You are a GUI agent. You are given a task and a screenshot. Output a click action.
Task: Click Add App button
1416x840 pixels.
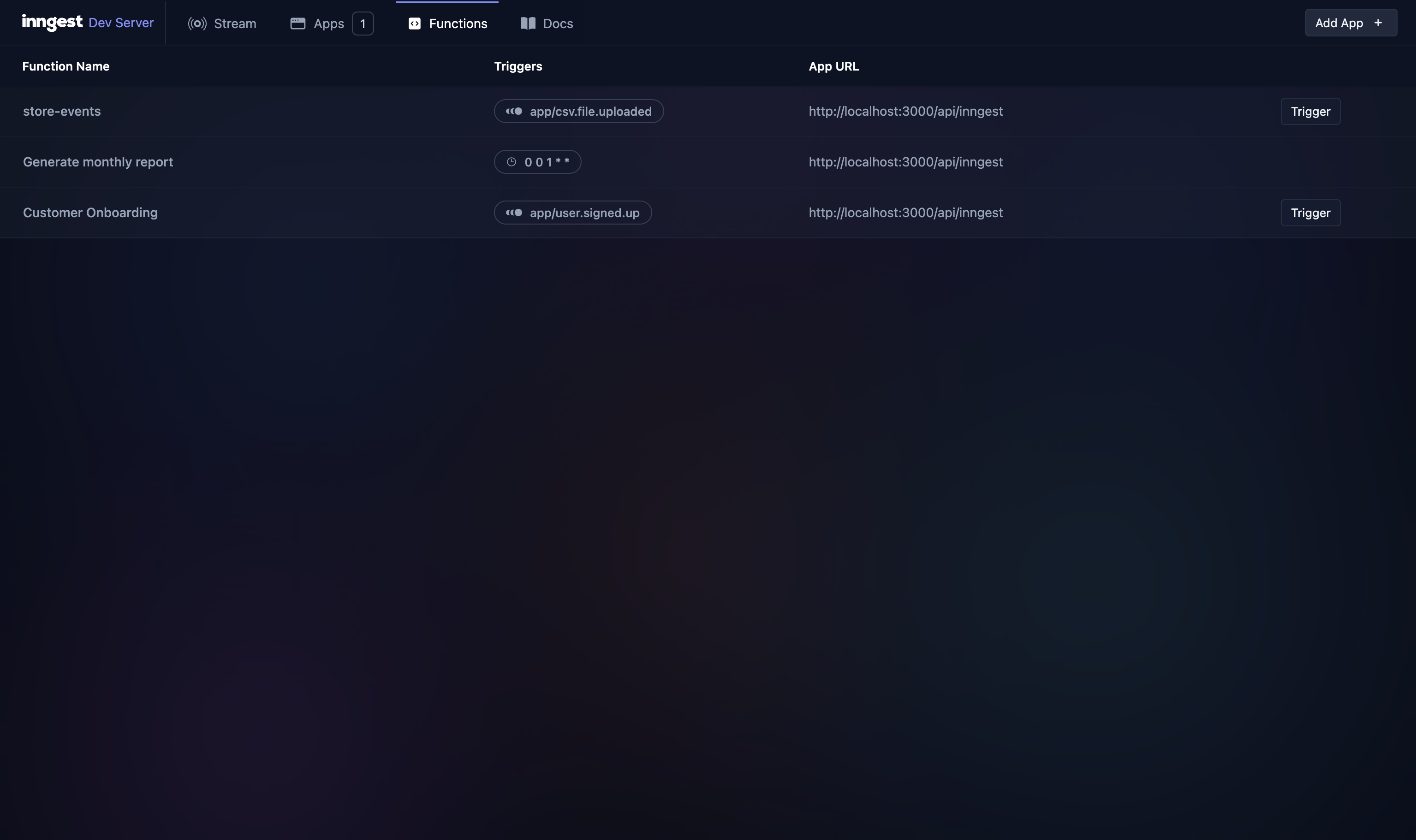coord(1351,22)
